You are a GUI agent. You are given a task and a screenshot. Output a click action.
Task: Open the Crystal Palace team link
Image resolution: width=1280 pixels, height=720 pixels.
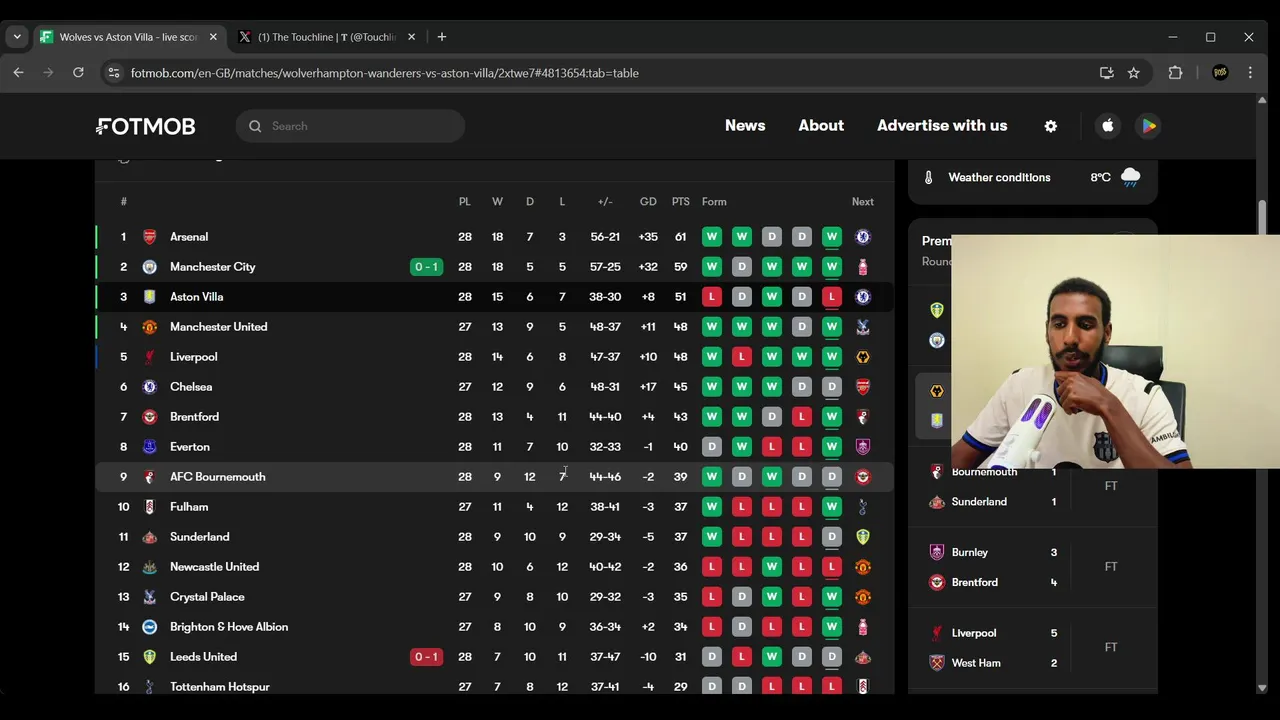[x=207, y=597]
